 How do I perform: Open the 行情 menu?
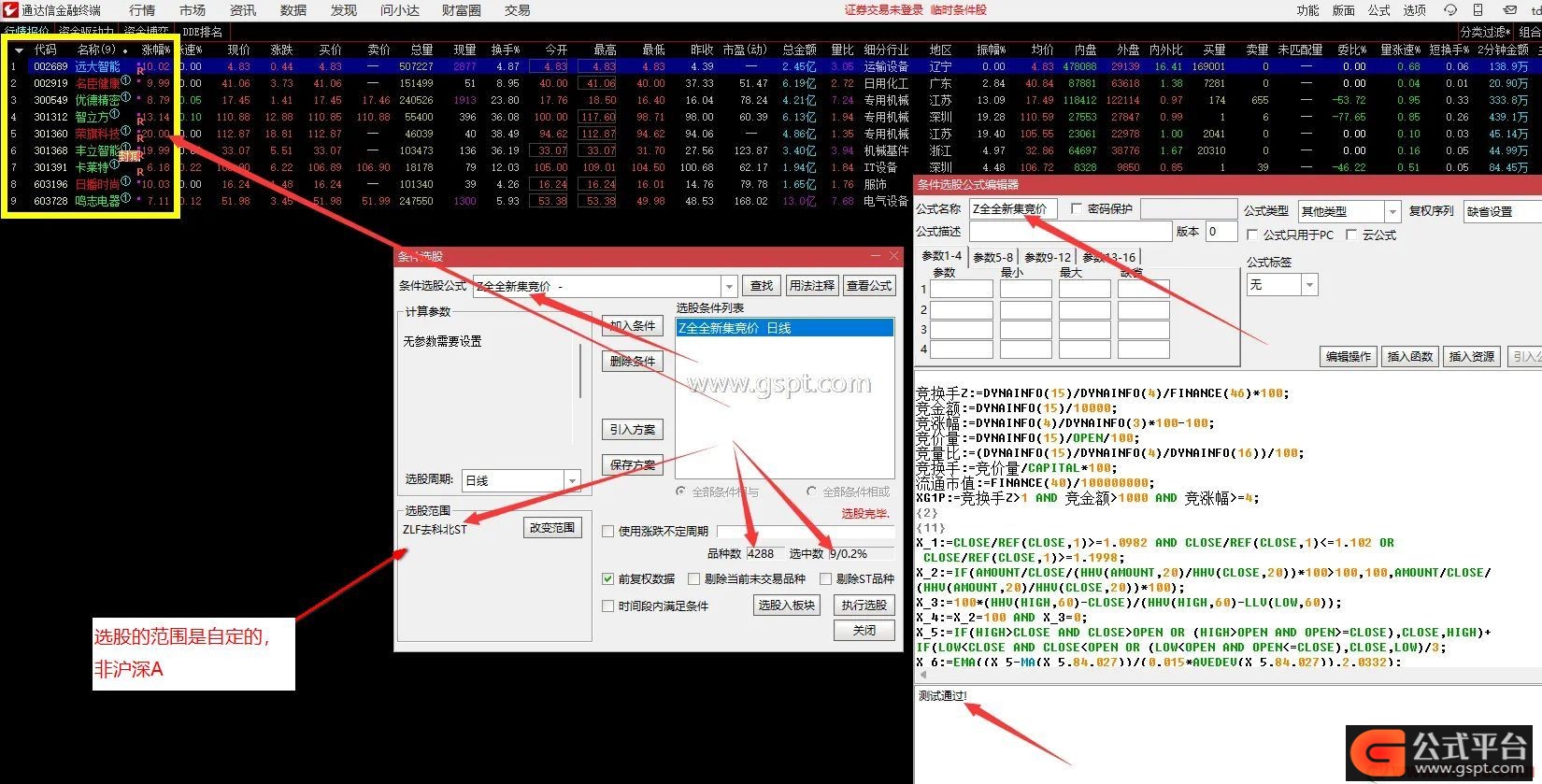[x=142, y=10]
